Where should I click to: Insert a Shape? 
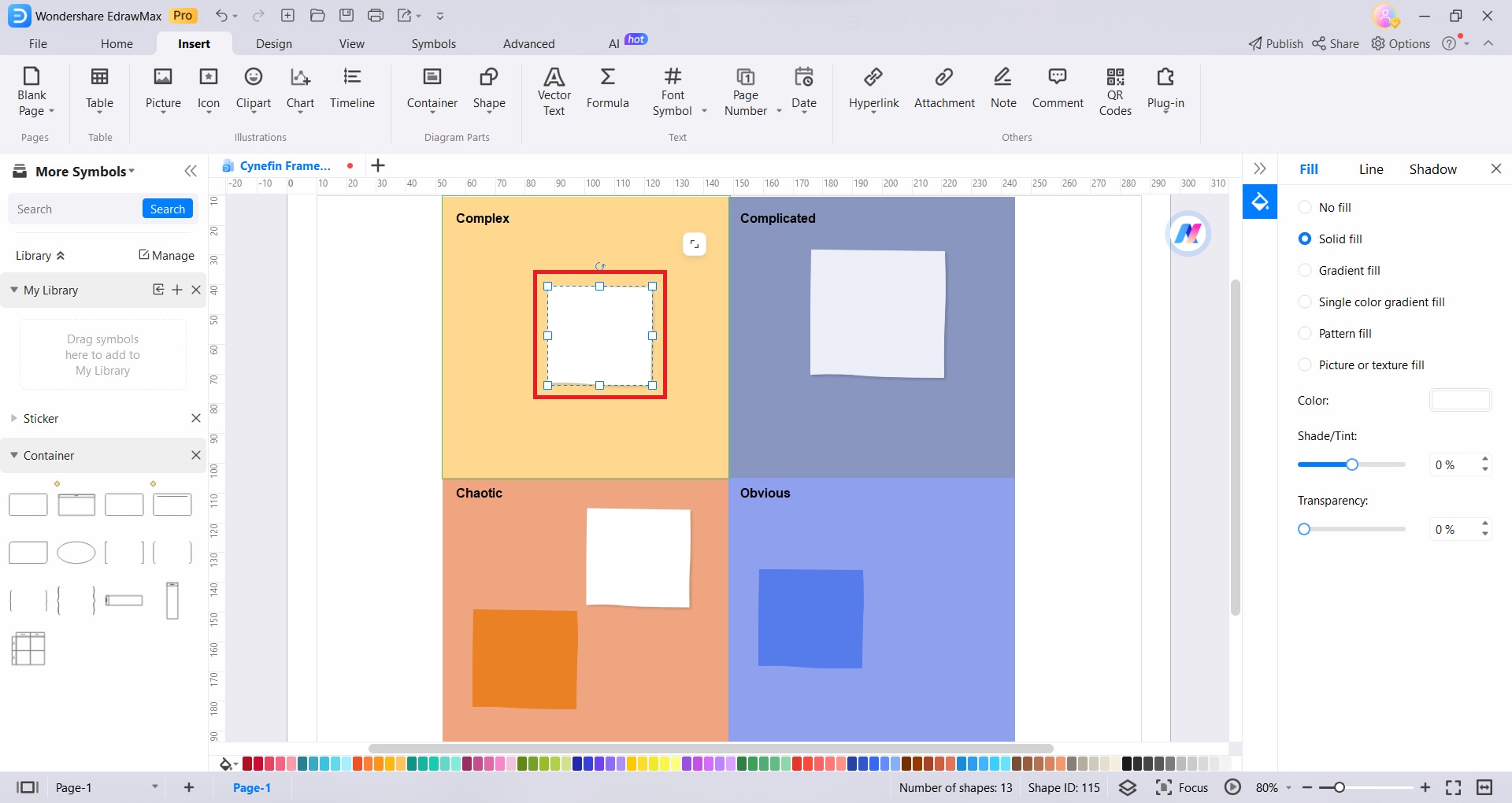489,91
